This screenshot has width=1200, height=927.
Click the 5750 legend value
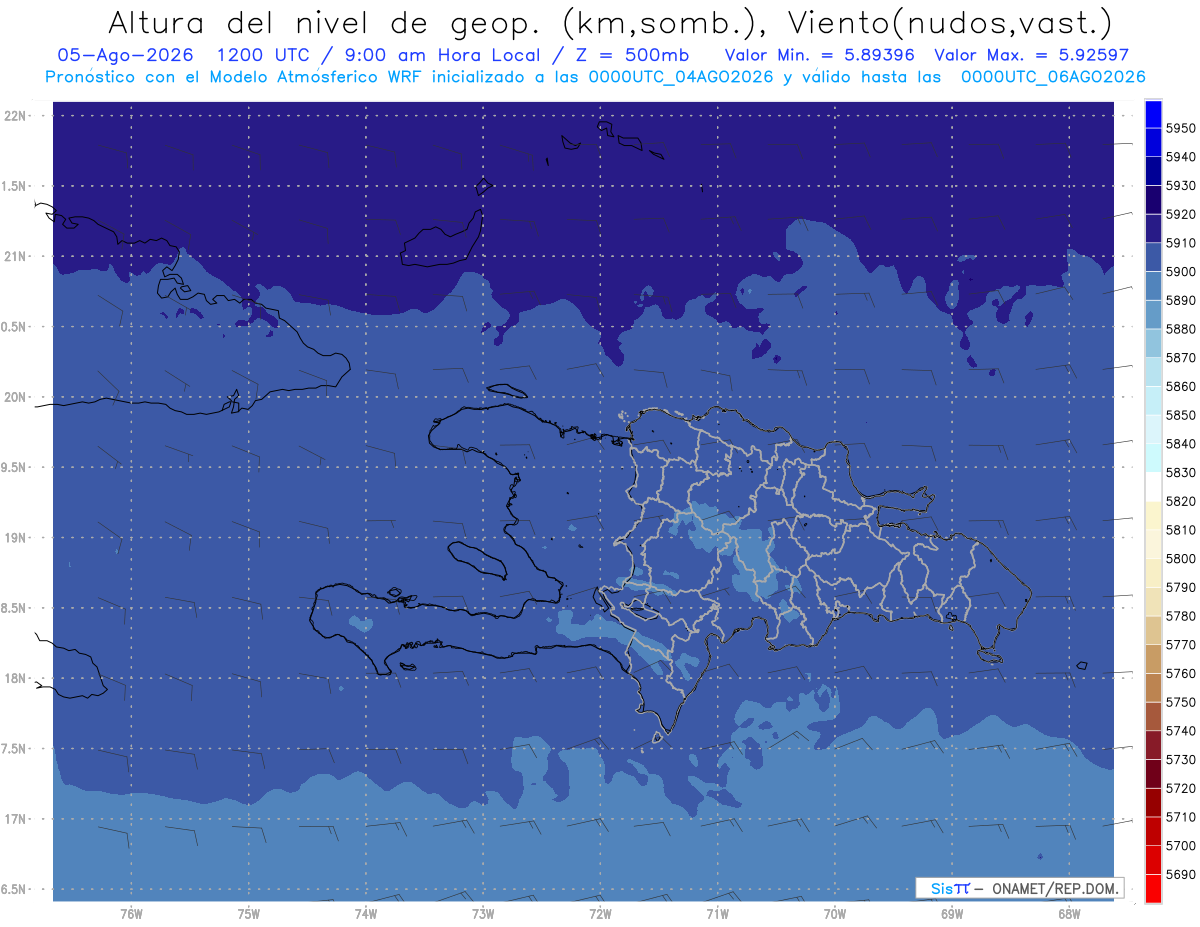tap(1180, 702)
